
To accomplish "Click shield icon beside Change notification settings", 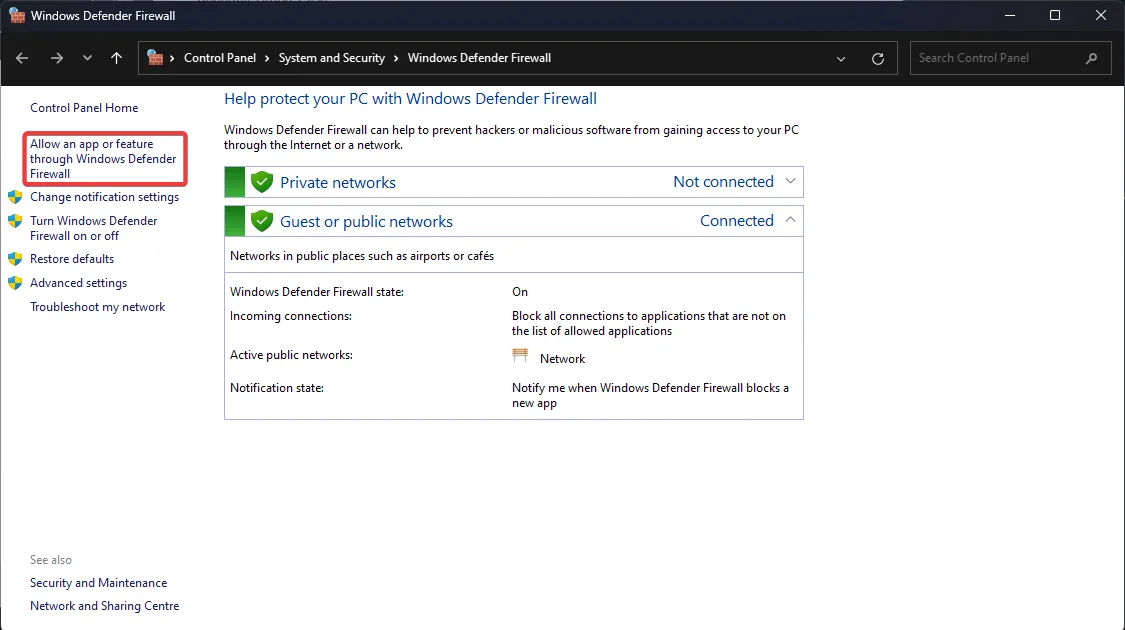I will (x=15, y=197).
